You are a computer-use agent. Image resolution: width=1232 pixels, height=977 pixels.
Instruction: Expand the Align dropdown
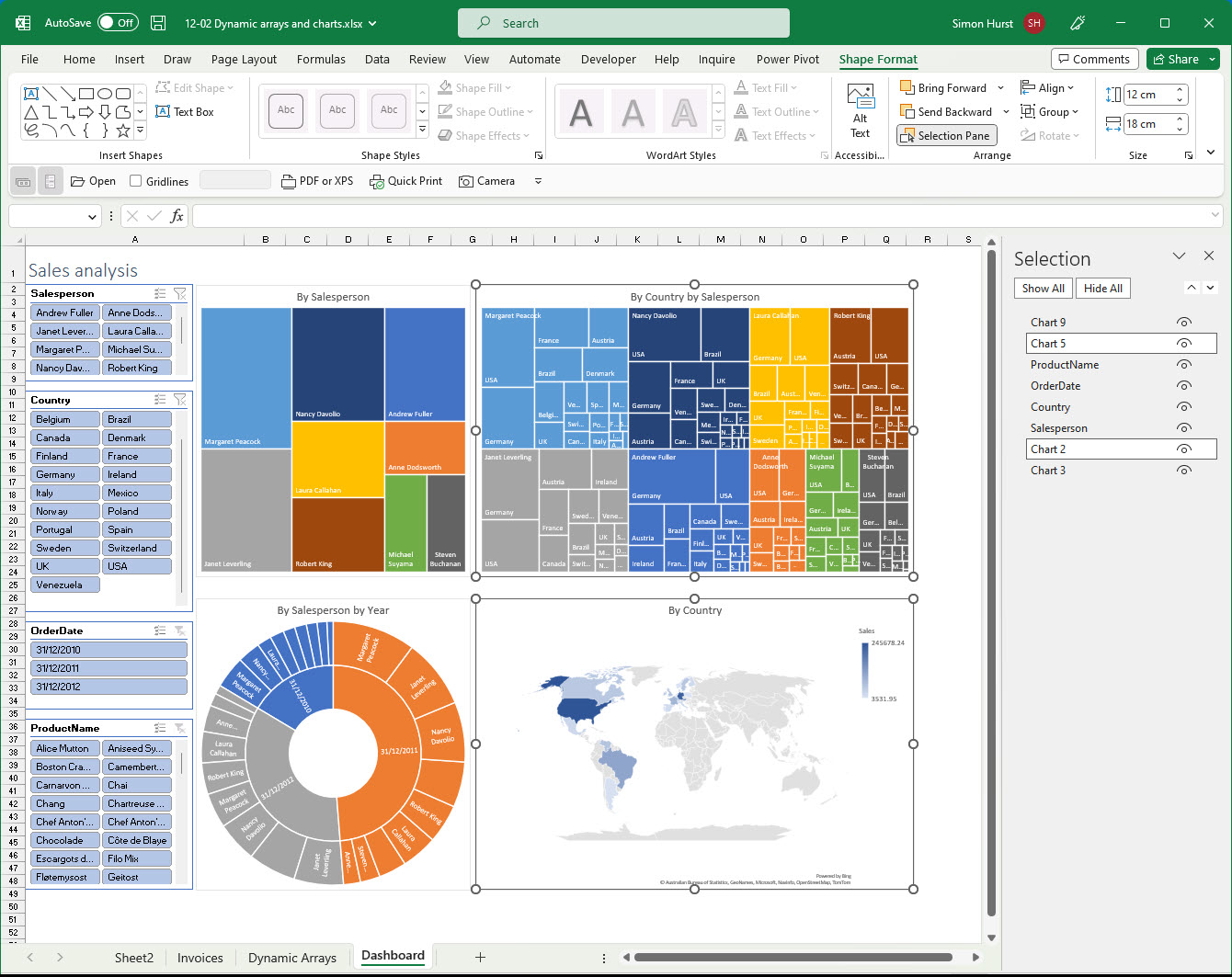point(1047,88)
